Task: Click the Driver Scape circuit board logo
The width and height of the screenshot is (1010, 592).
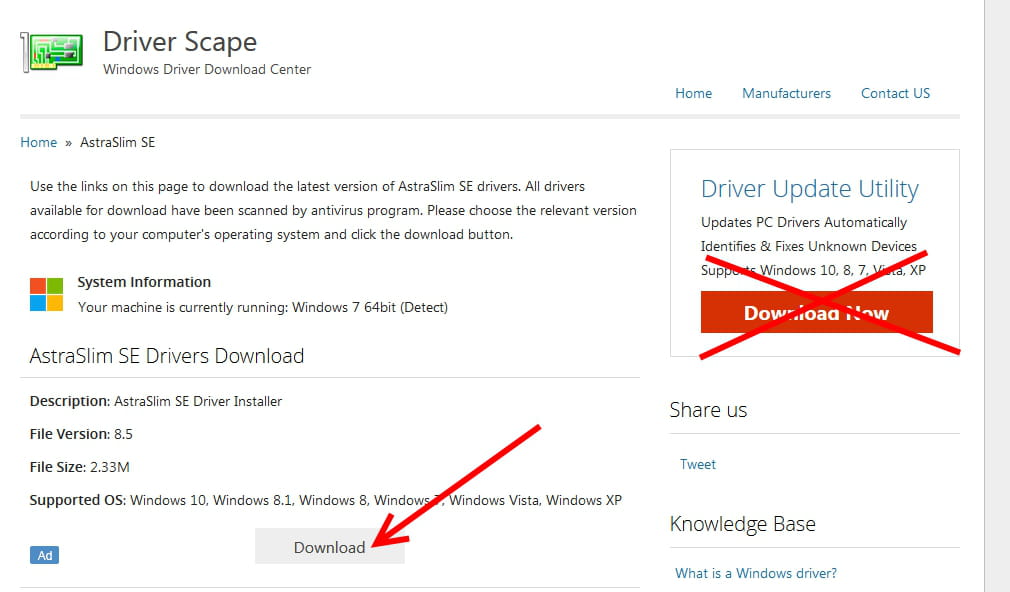Action: click(52, 52)
